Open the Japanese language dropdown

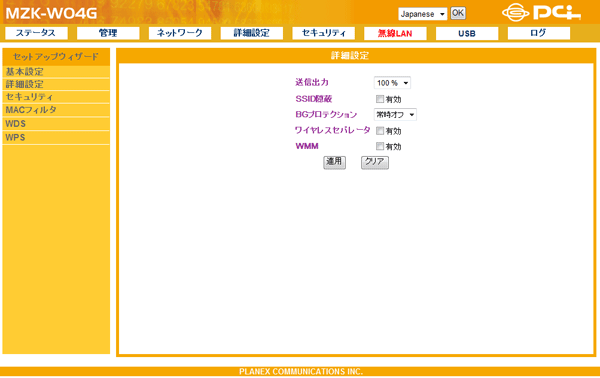pos(422,14)
